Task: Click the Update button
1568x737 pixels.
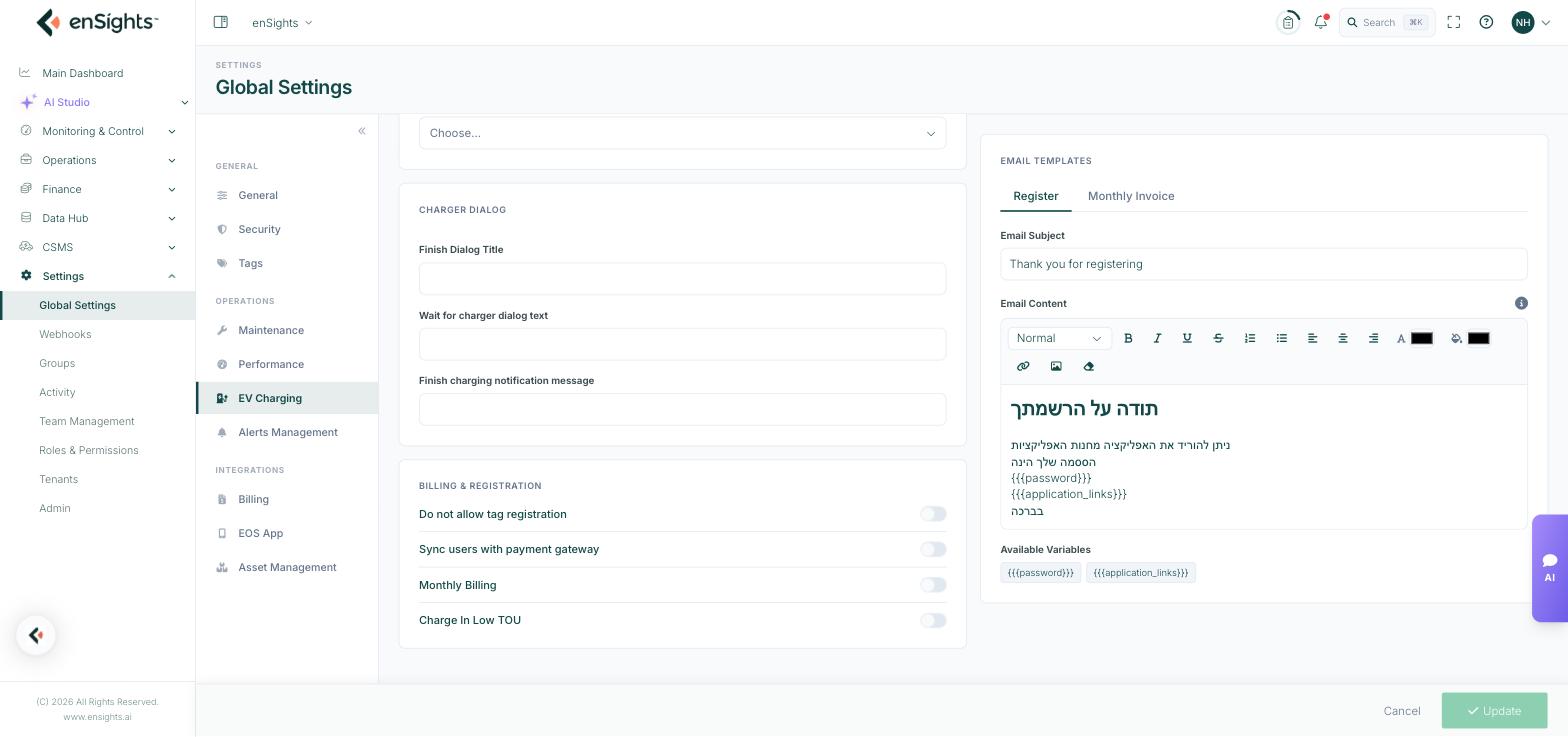Action: pos(1494,711)
